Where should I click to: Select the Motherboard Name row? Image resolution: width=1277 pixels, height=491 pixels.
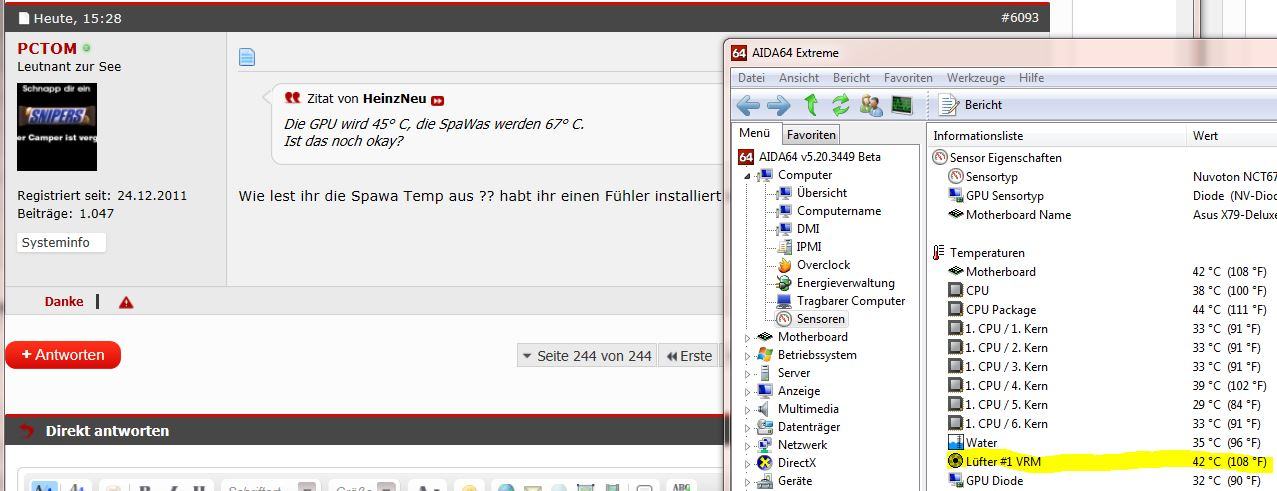[x=1104, y=215]
